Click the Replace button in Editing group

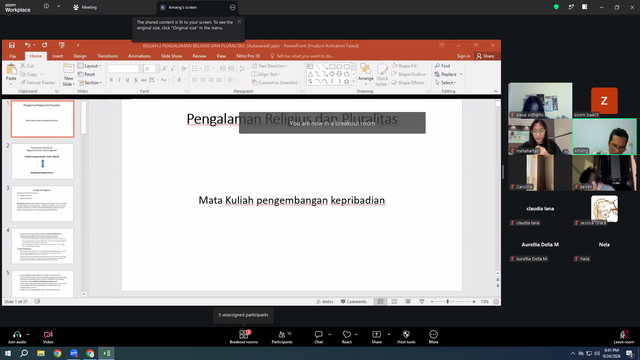[x=448, y=74]
